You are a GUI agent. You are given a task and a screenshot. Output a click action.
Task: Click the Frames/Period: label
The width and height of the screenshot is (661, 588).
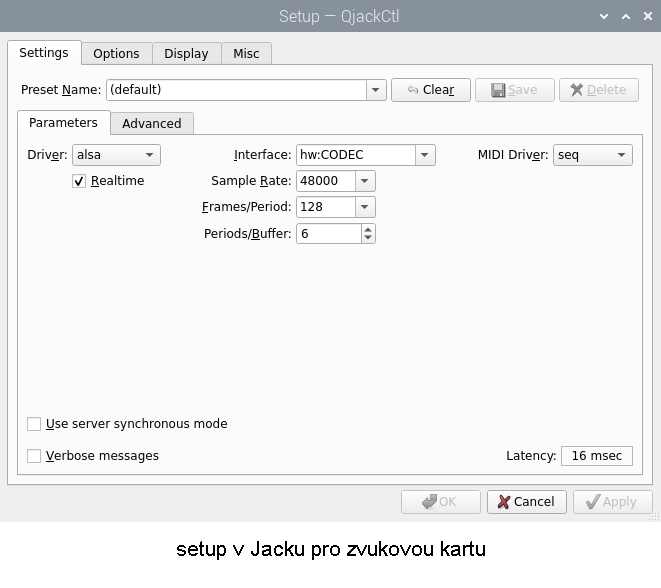(x=247, y=207)
